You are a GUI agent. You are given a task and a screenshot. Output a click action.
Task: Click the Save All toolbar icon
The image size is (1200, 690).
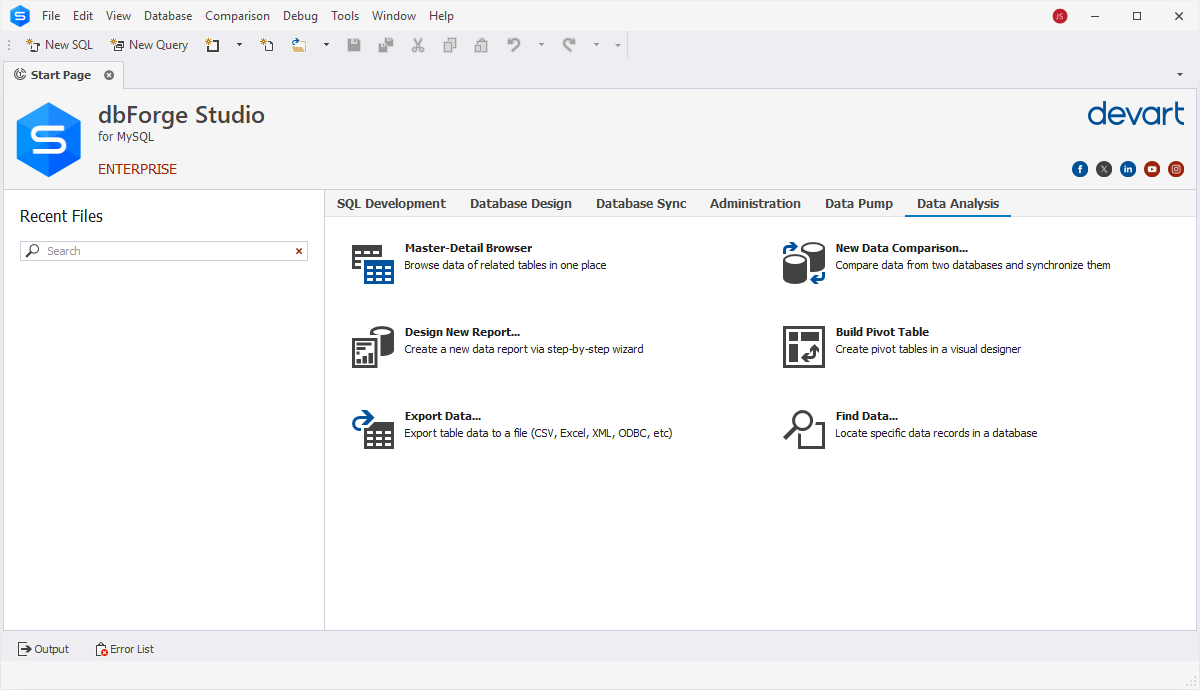[386, 45]
